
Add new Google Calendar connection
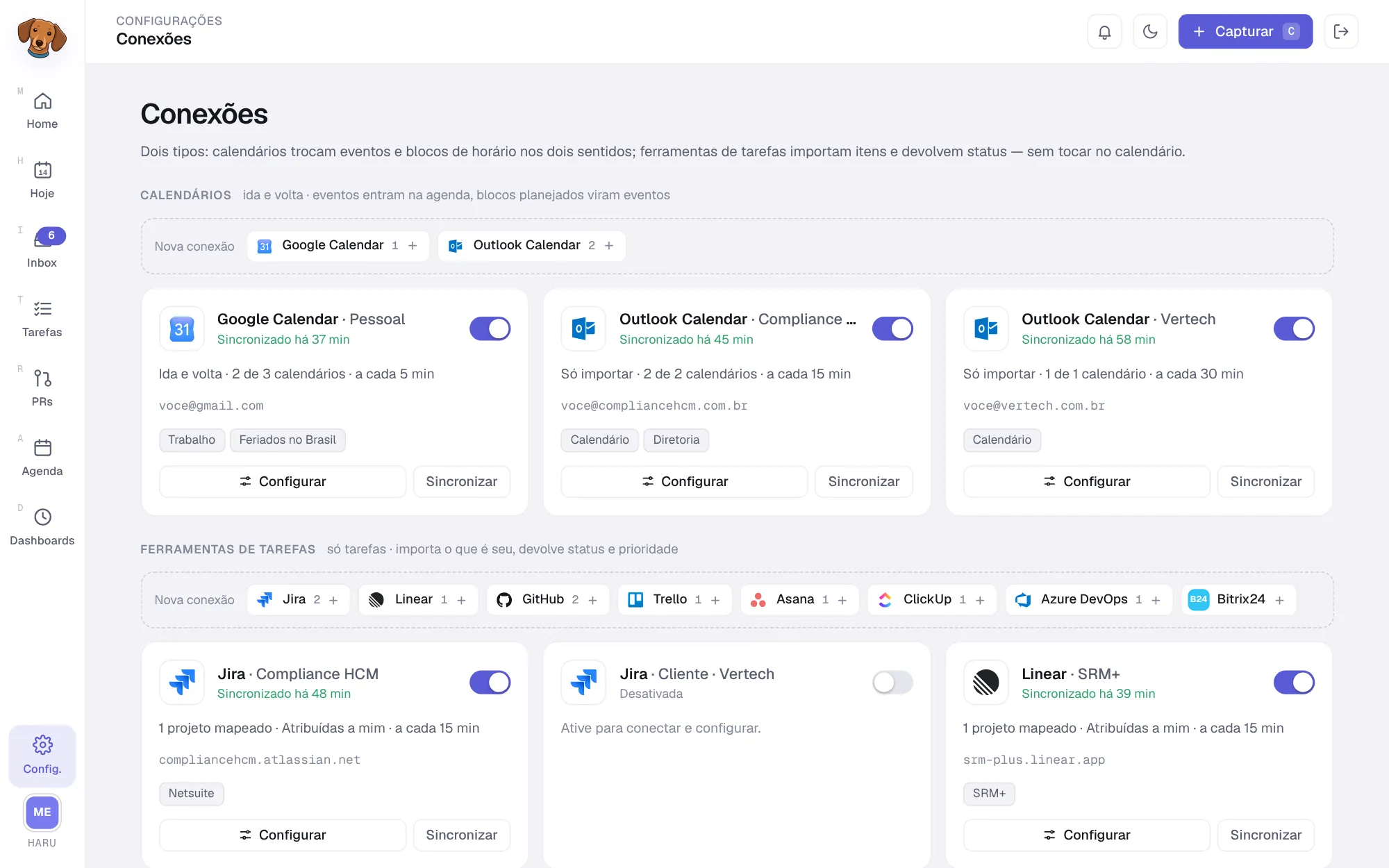click(338, 246)
